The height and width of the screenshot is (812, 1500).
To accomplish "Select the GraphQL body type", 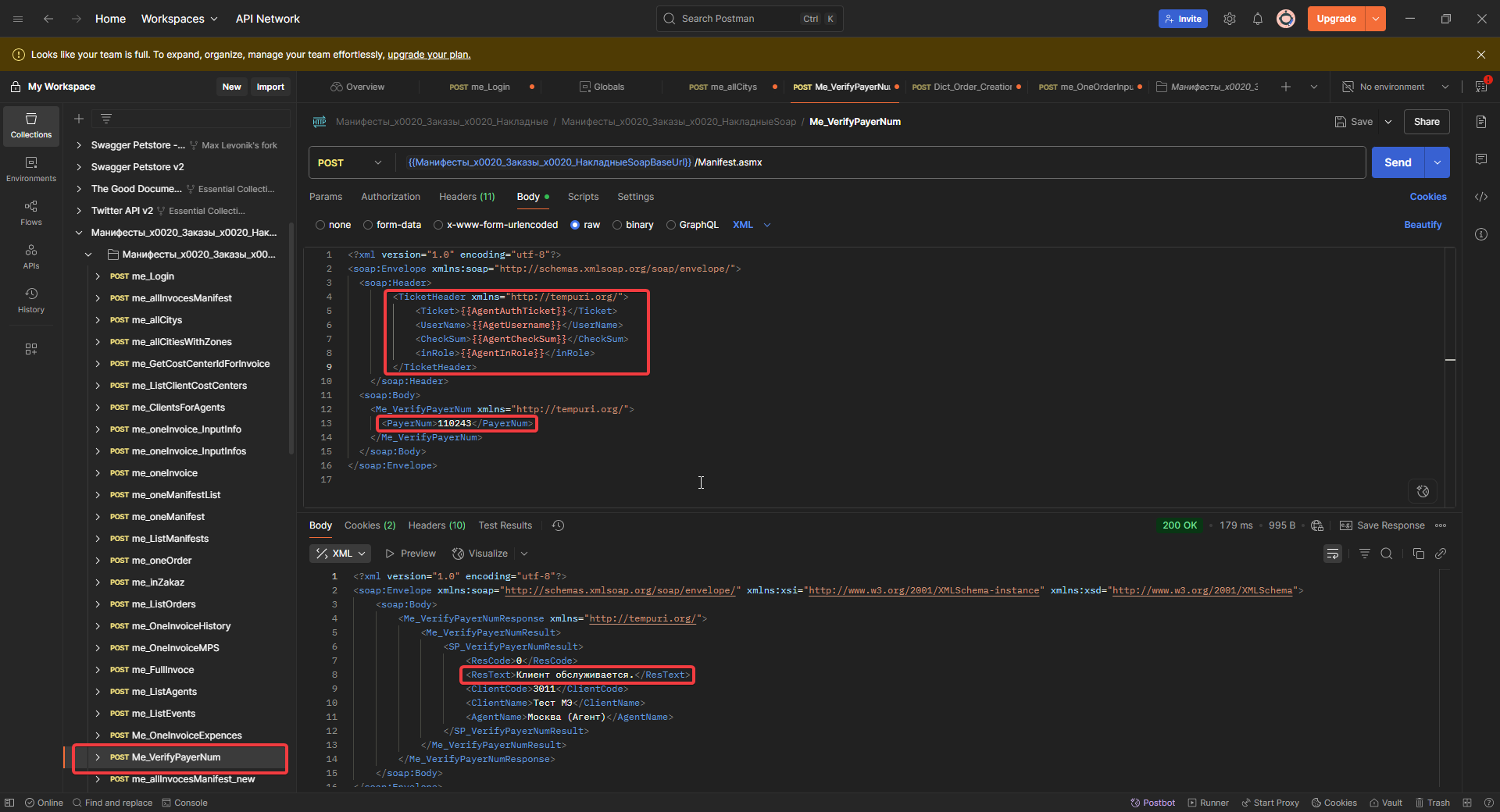I will coord(692,225).
